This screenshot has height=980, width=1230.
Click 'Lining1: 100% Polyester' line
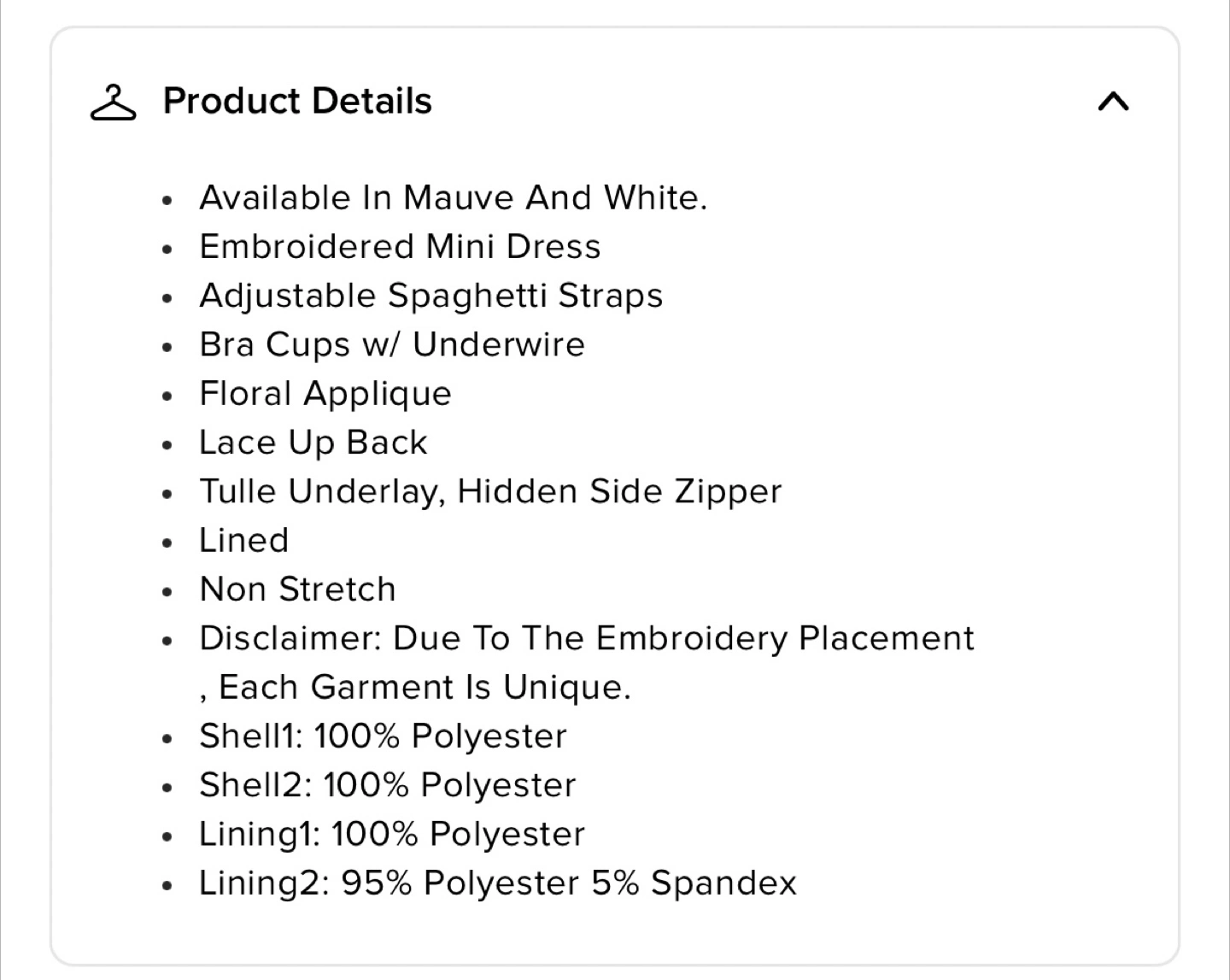tap(392, 834)
